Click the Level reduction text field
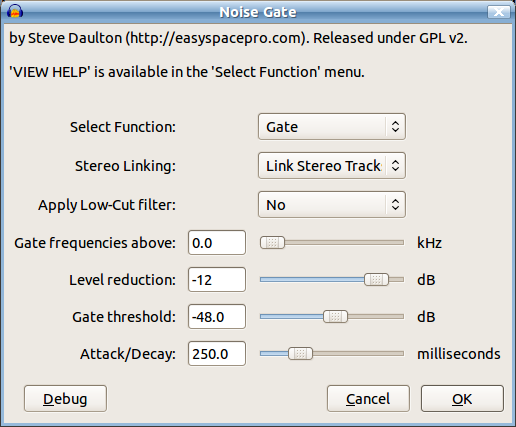 217,280
